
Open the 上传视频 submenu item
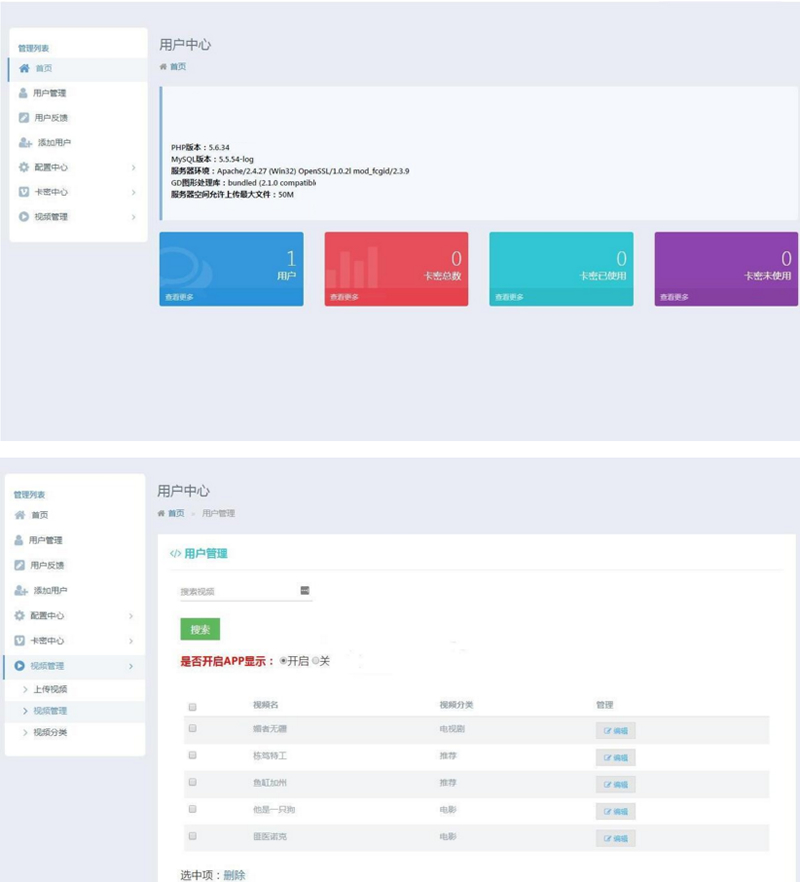click(50, 689)
